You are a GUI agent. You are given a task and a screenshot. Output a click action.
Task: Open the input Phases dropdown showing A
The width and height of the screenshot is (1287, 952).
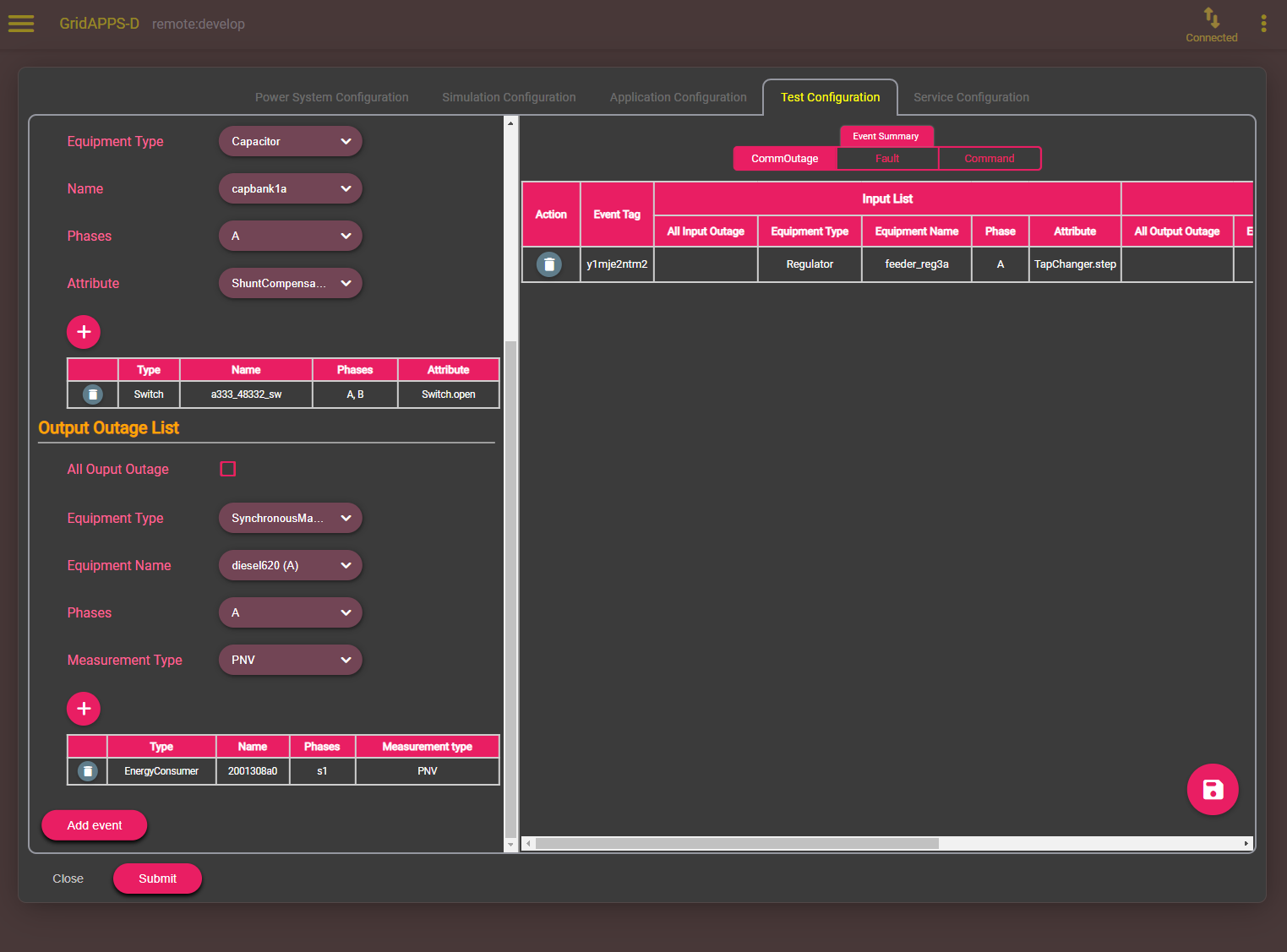click(x=291, y=236)
